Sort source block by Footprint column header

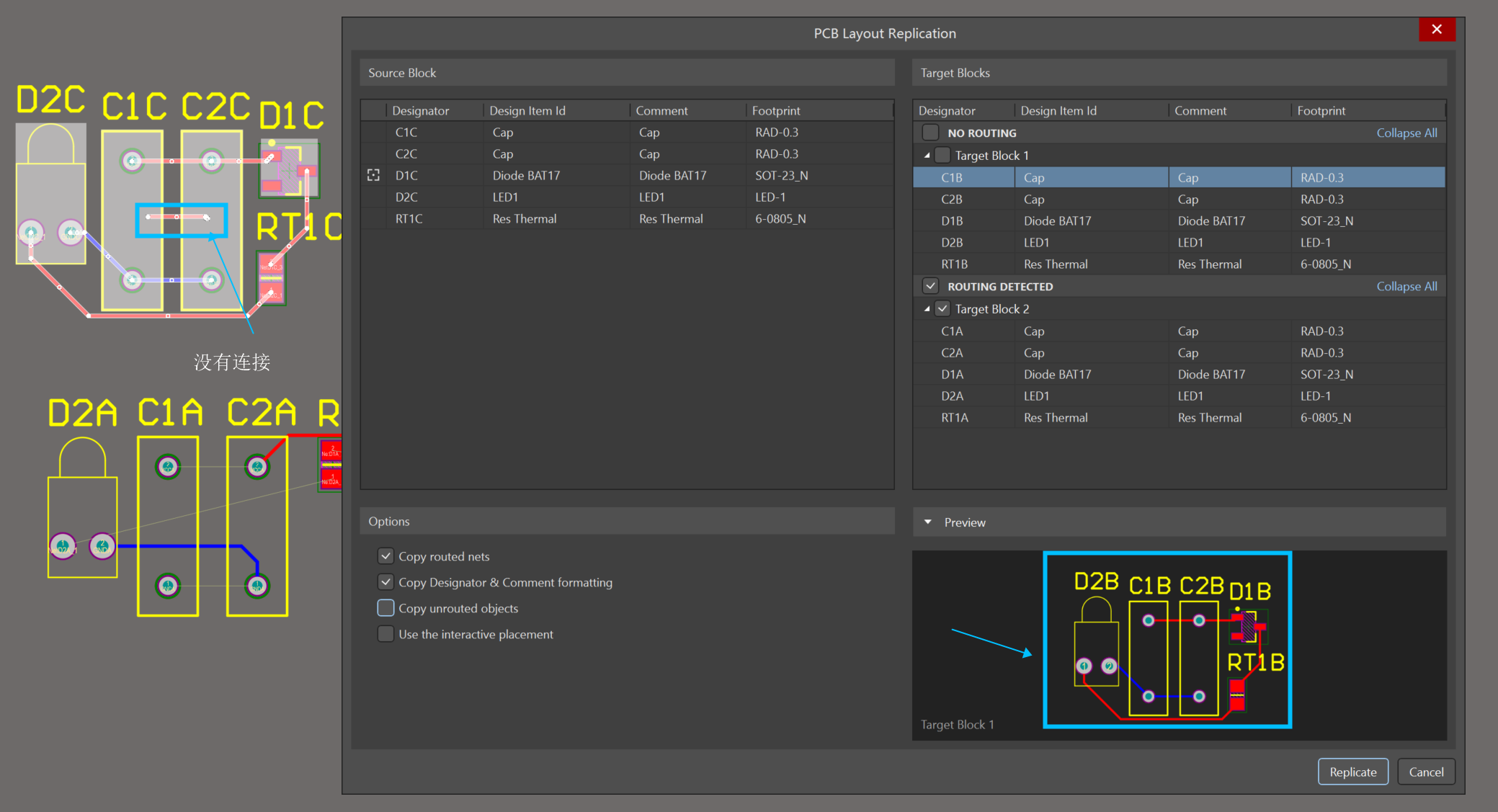(x=776, y=110)
